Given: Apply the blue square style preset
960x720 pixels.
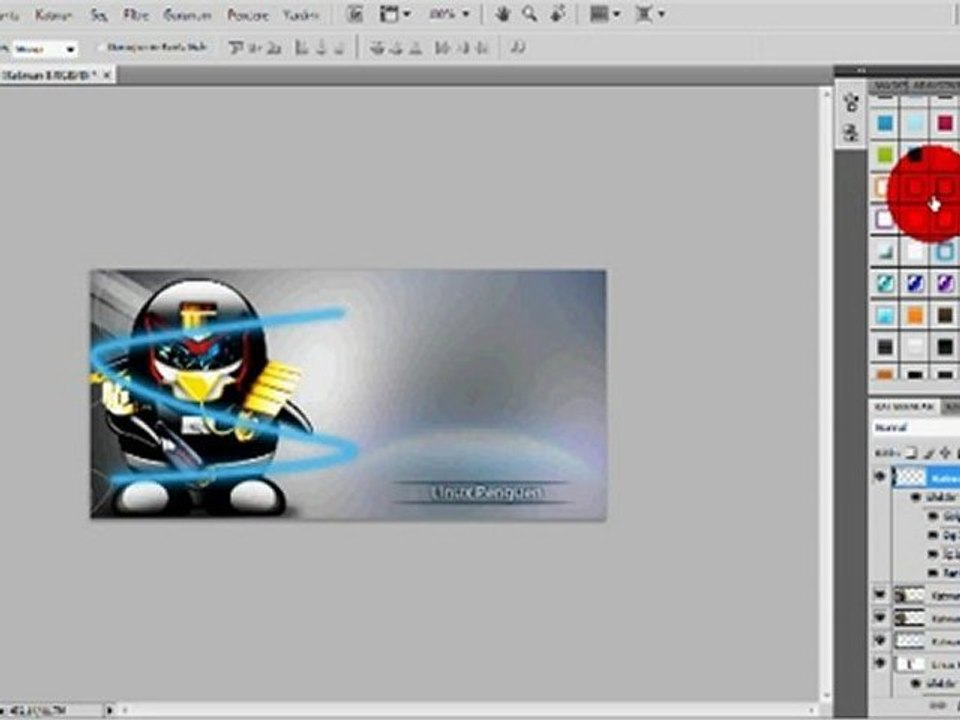Looking at the screenshot, I should pyautogui.click(x=885, y=124).
